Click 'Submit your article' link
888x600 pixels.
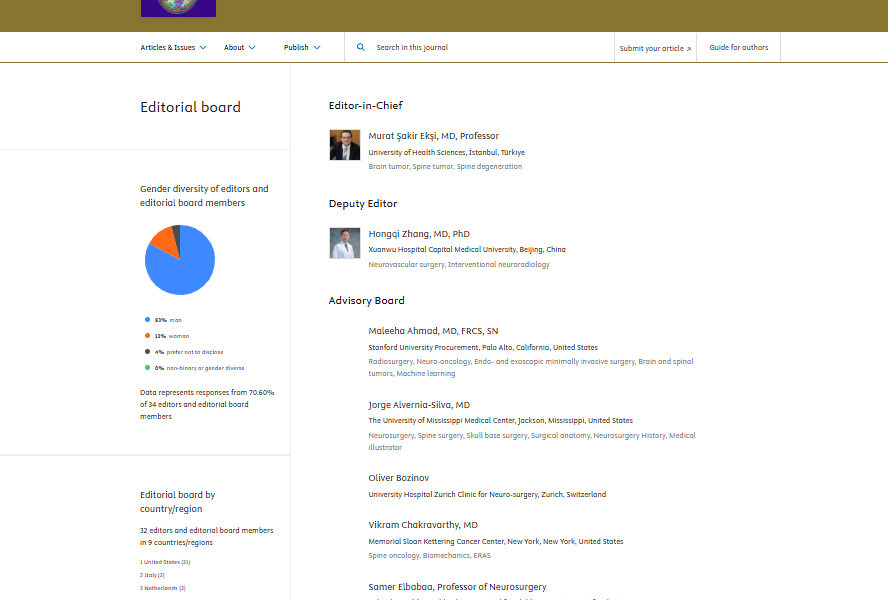(655, 48)
